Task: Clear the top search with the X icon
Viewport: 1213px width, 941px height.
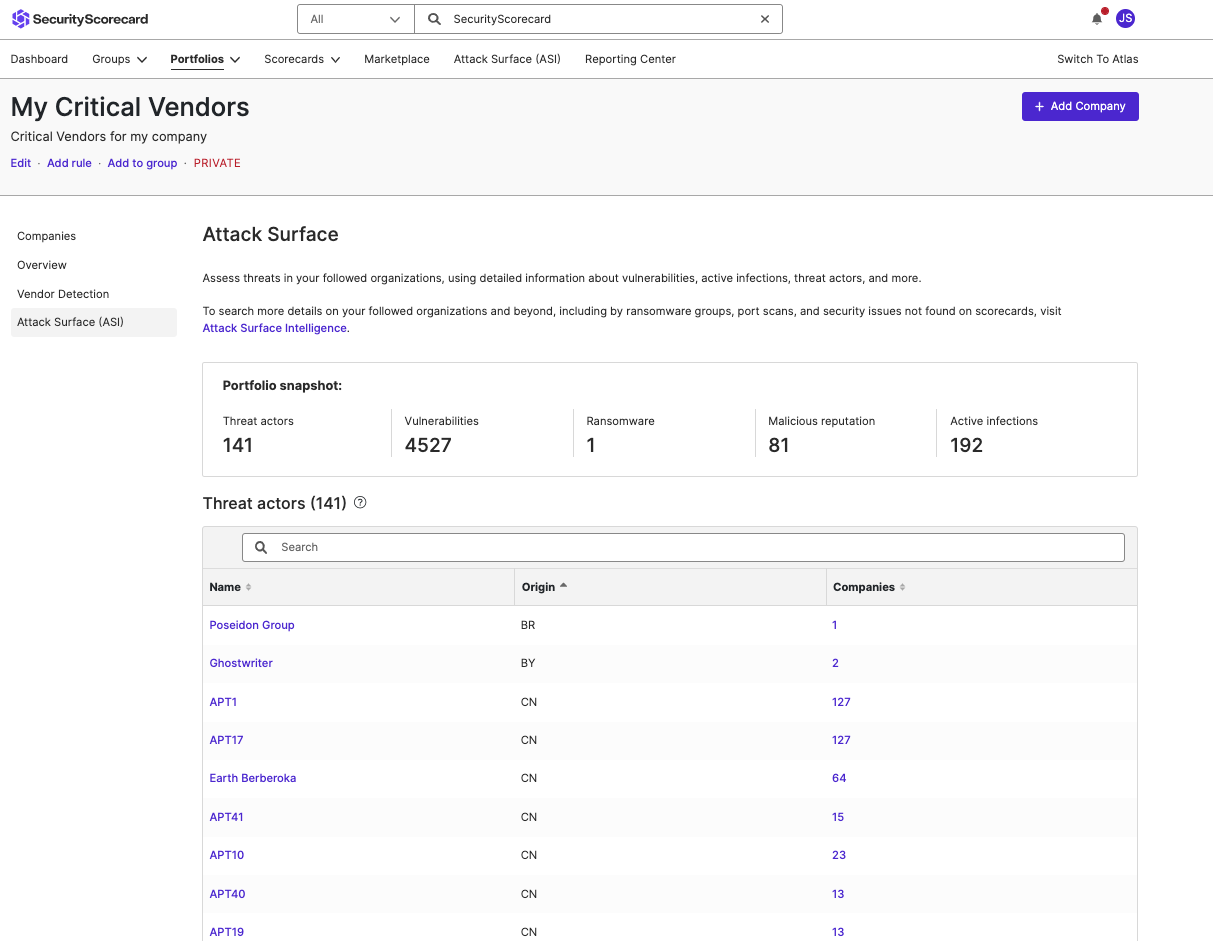Action: [765, 19]
